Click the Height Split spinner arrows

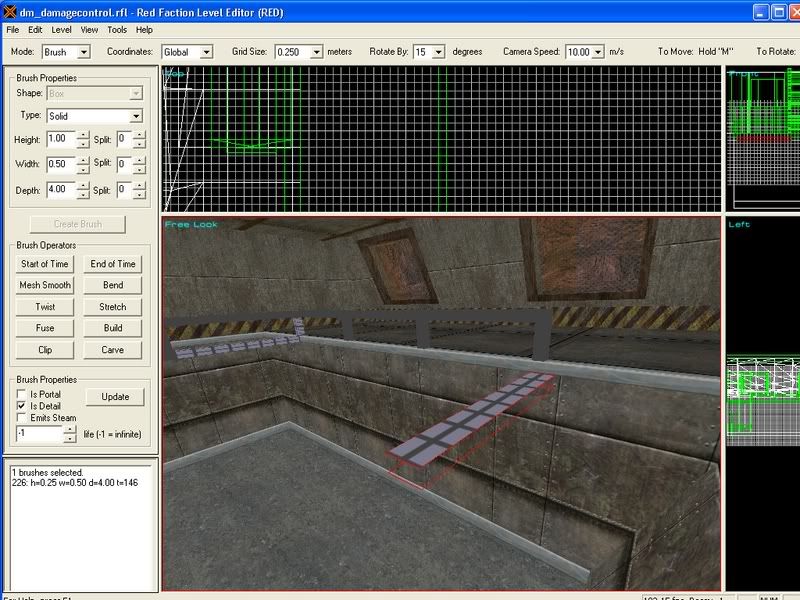coord(139,139)
